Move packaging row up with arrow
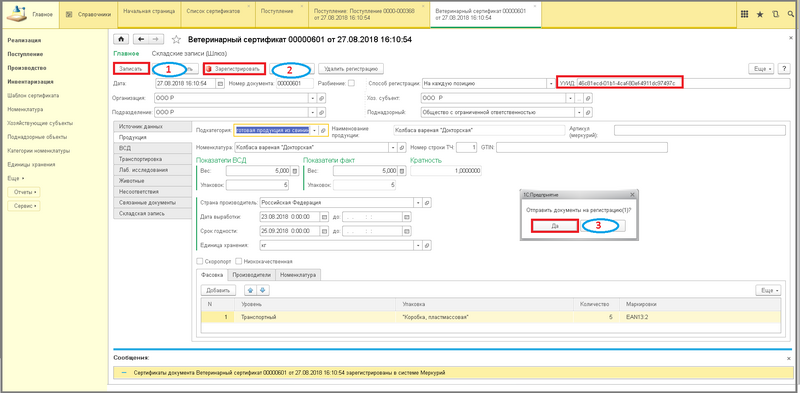Screen dimensions: 800x393 coord(251,290)
